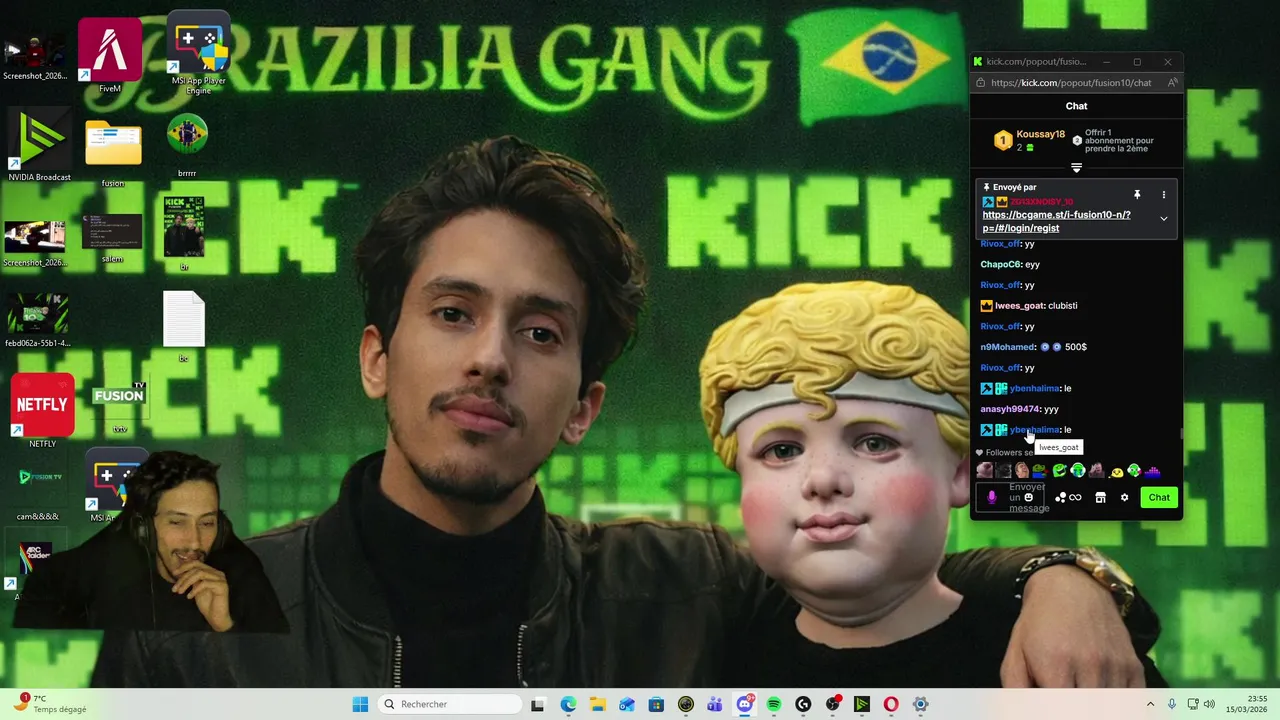Image resolution: width=1280 pixels, height=720 pixels.
Task: Open Task View on taskbar
Action: (537, 704)
